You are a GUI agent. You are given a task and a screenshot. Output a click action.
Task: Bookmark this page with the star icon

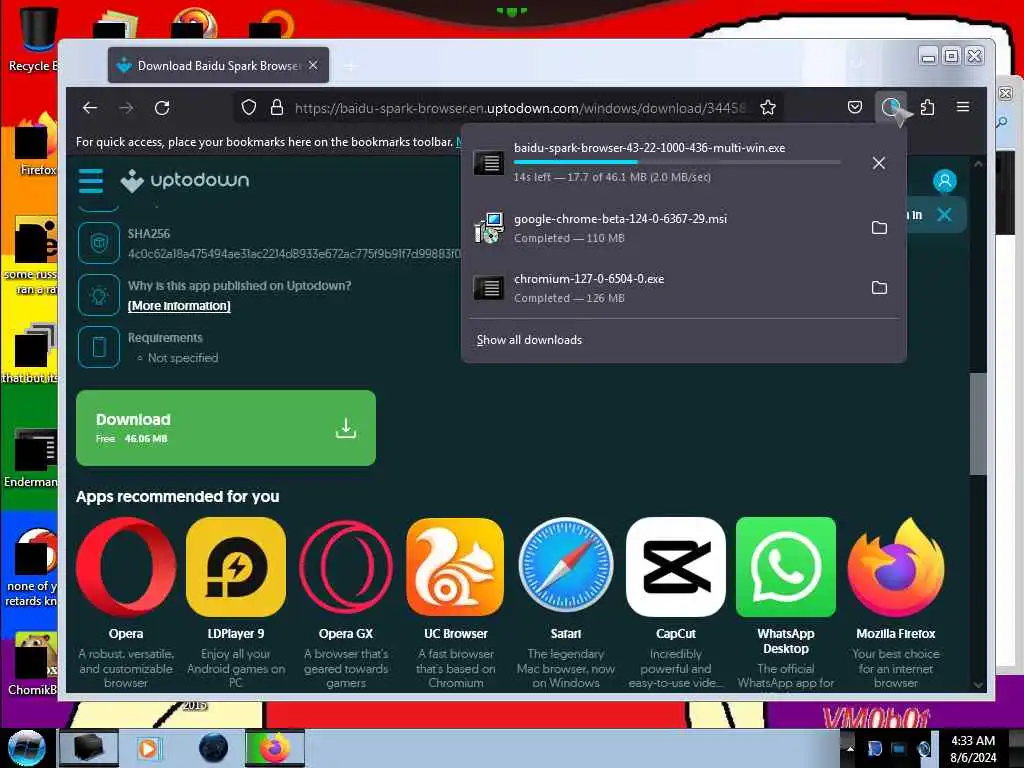[x=768, y=108]
